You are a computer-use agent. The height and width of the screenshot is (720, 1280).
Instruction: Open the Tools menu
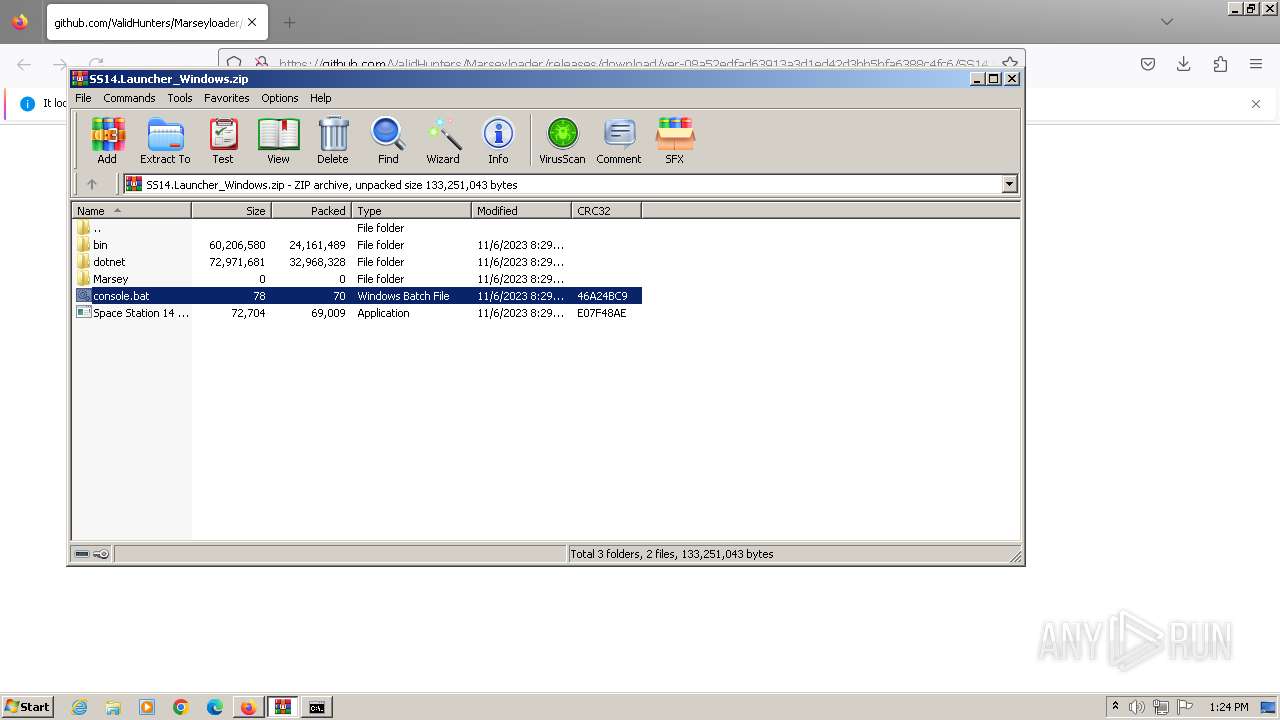(180, 98)
